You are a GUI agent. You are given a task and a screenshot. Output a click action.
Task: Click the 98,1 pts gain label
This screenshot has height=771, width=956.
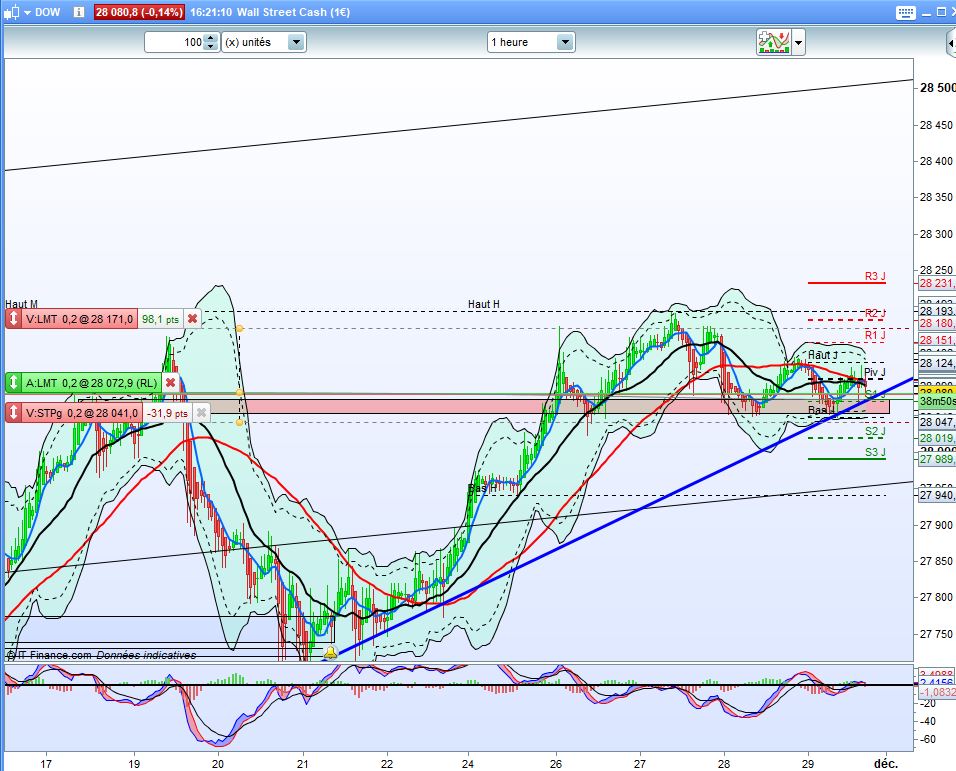[x=160, y=319]
